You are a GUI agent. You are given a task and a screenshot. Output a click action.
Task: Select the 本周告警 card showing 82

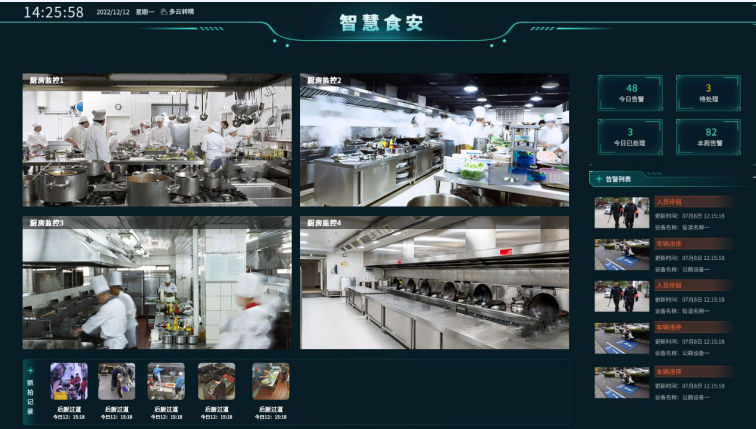tap(708, 136)
